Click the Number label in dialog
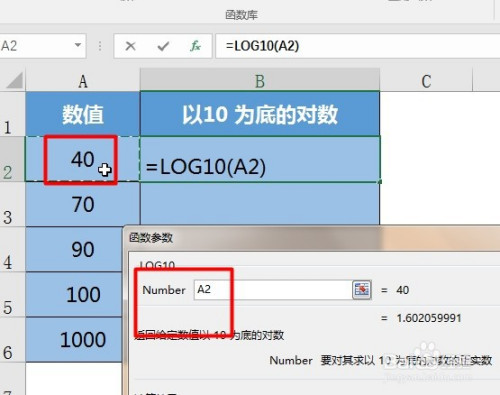500x395 pixels. [164, 290]
